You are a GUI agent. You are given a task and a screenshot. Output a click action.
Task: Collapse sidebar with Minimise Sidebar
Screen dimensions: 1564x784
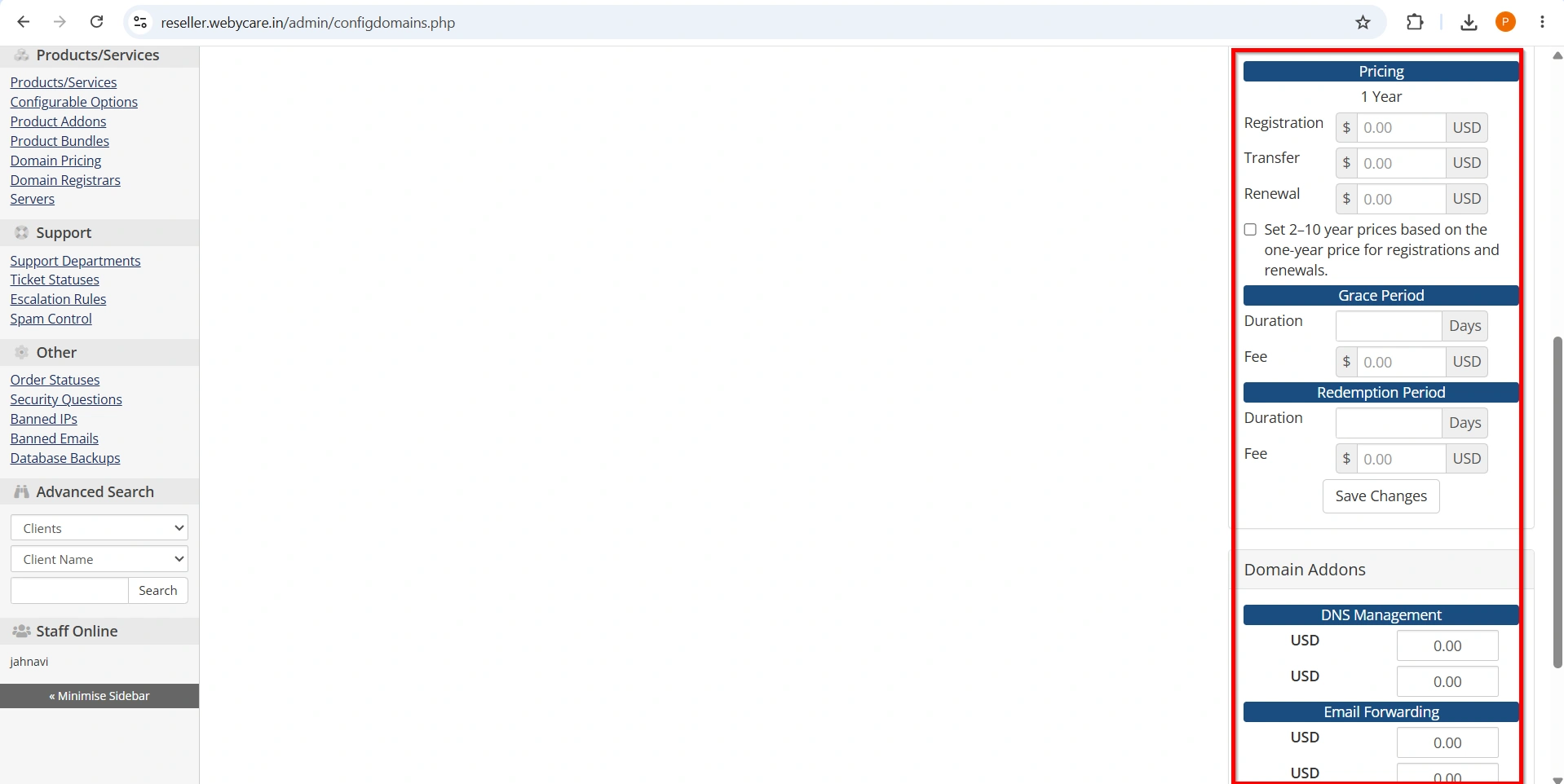coord(99,696)
